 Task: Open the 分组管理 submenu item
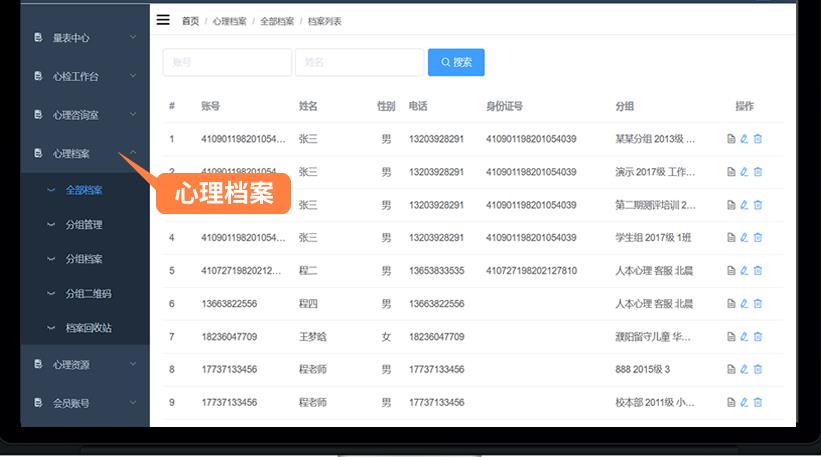(84, 225)
